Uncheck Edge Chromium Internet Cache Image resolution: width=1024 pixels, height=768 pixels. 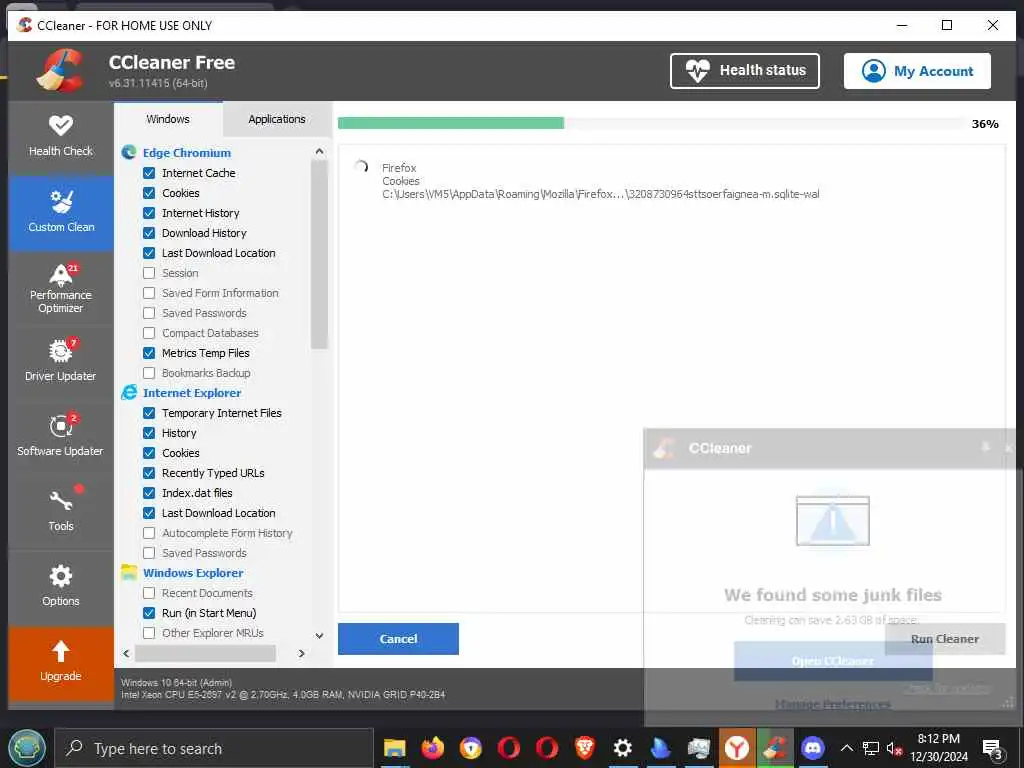click(149, 173)
